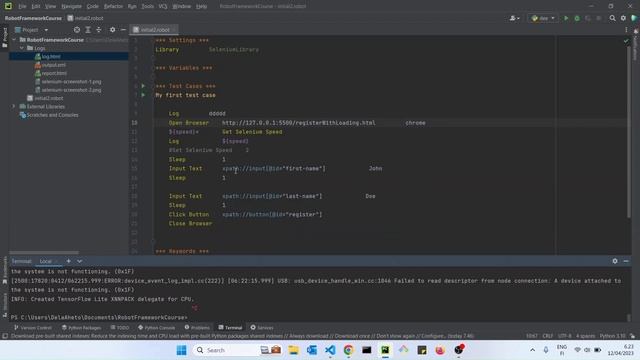
Task: Open the user account dropdown
Action: click(x=514, y=18)
